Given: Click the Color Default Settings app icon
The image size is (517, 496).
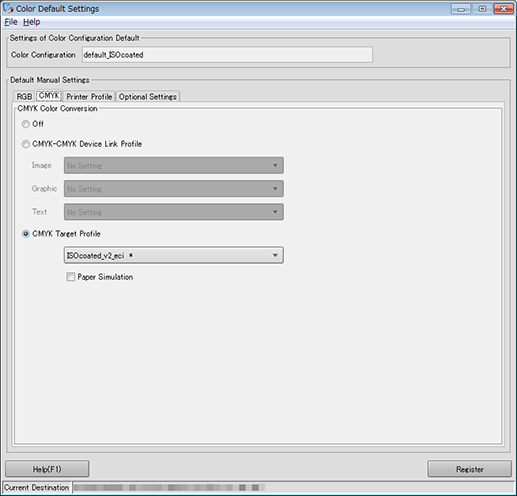Looking at the screenshot, I should (x=8, y=8).
